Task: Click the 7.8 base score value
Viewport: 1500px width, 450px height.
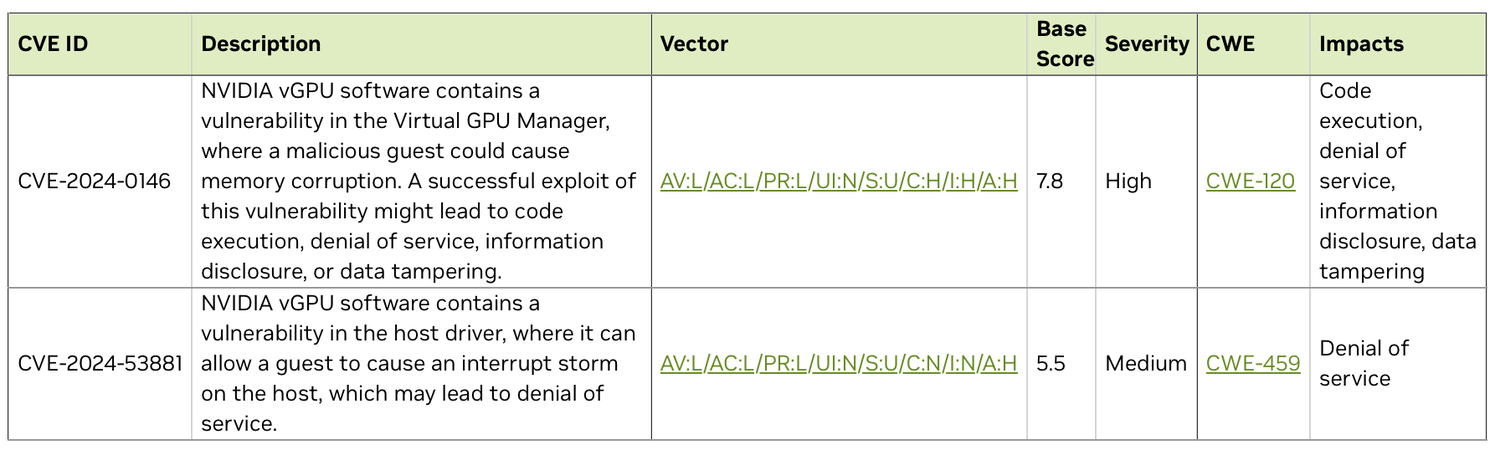Action: coord(1051,182)
